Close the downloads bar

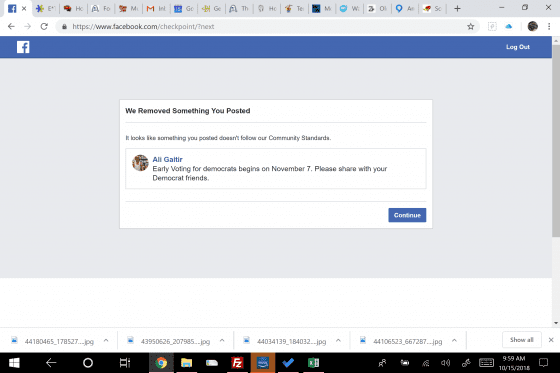551,340
